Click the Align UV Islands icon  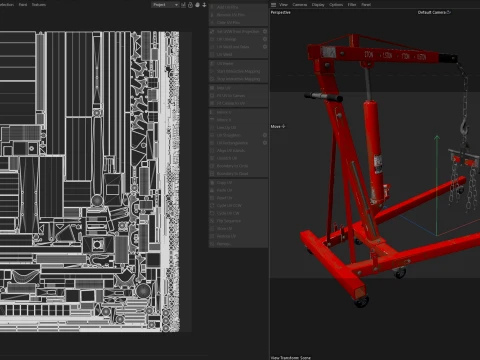(x=212, y=150)
